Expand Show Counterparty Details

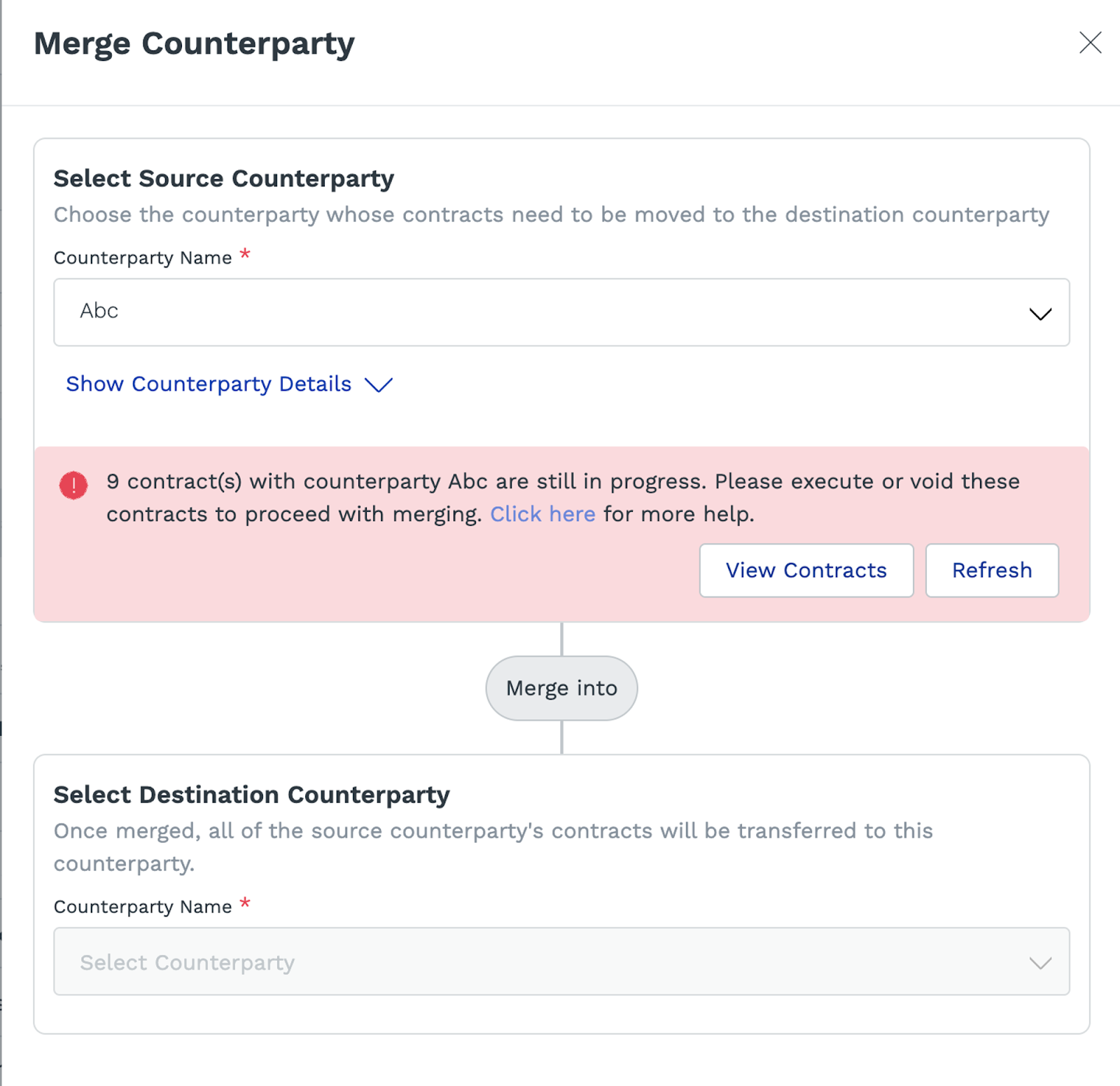[208, 384]
